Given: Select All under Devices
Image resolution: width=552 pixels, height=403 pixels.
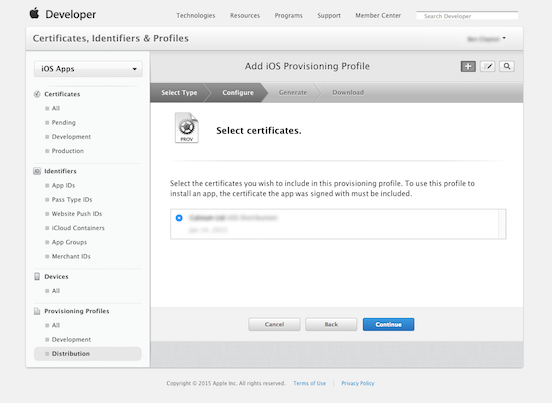Looking at the screenshot, I should pos(56,291).
